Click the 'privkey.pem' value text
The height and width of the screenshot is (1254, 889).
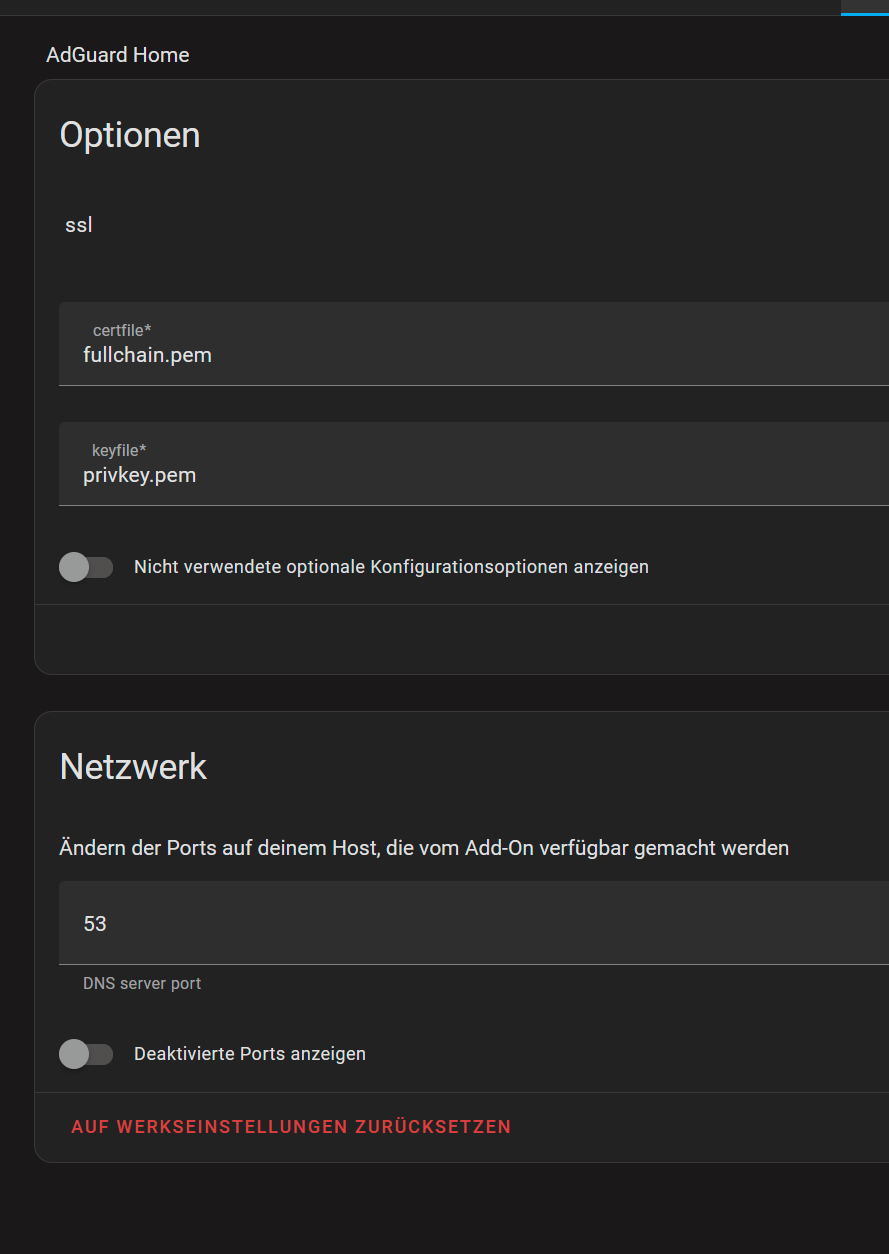click(x=139, y=475)
